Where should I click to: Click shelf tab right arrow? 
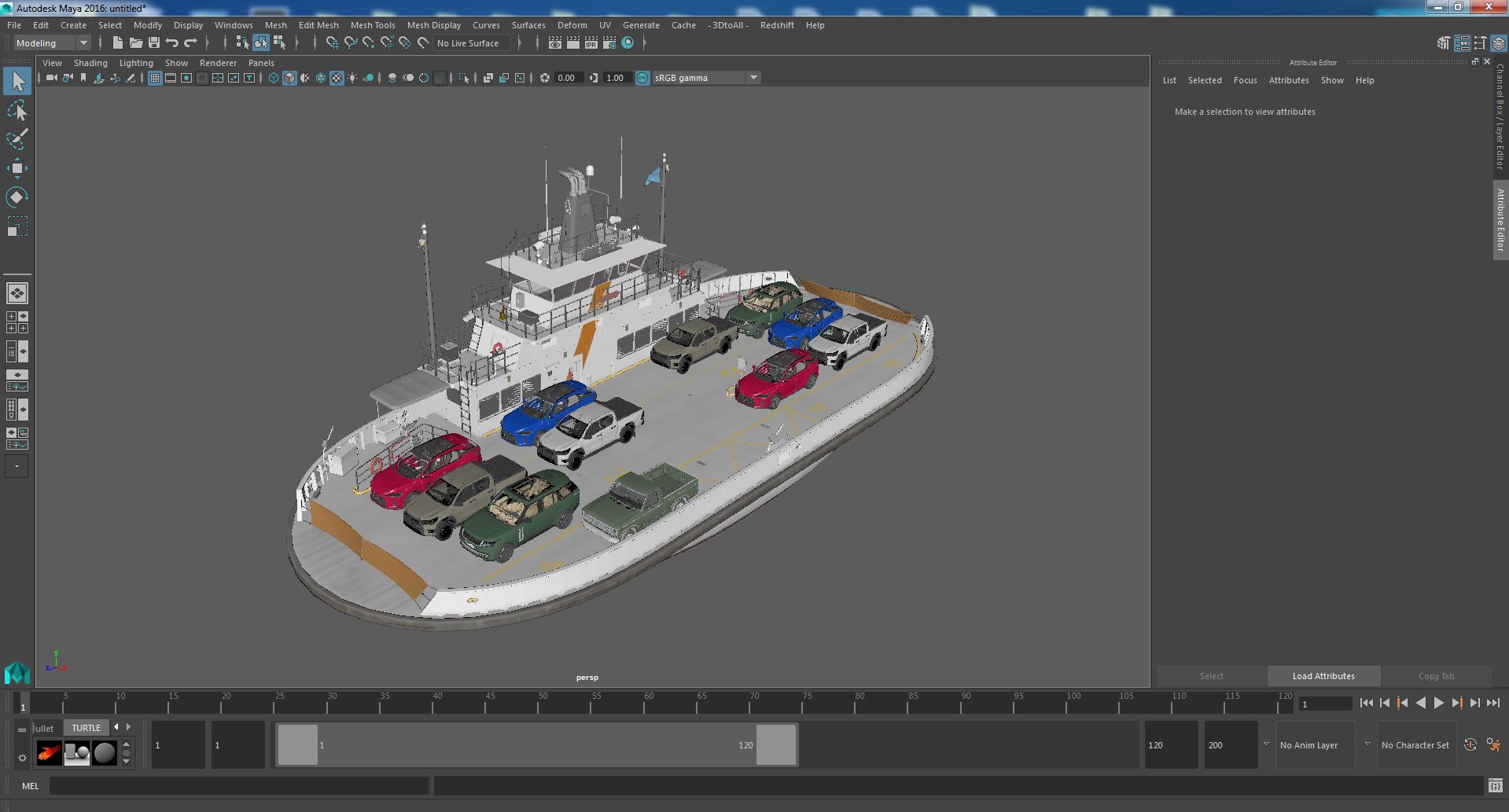[x=129, y=727]
